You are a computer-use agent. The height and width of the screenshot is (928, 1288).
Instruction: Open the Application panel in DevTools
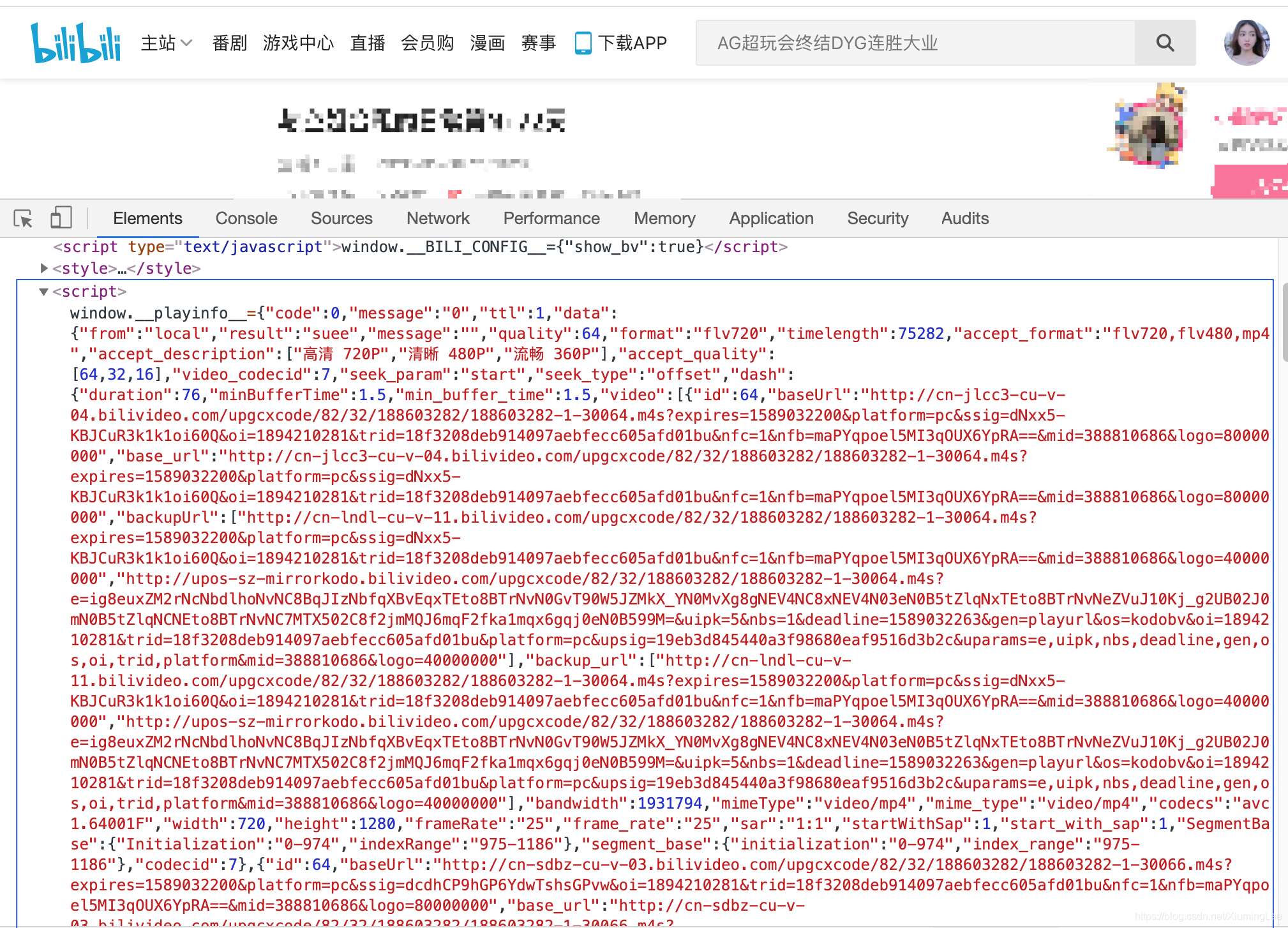tap(770, 219)
